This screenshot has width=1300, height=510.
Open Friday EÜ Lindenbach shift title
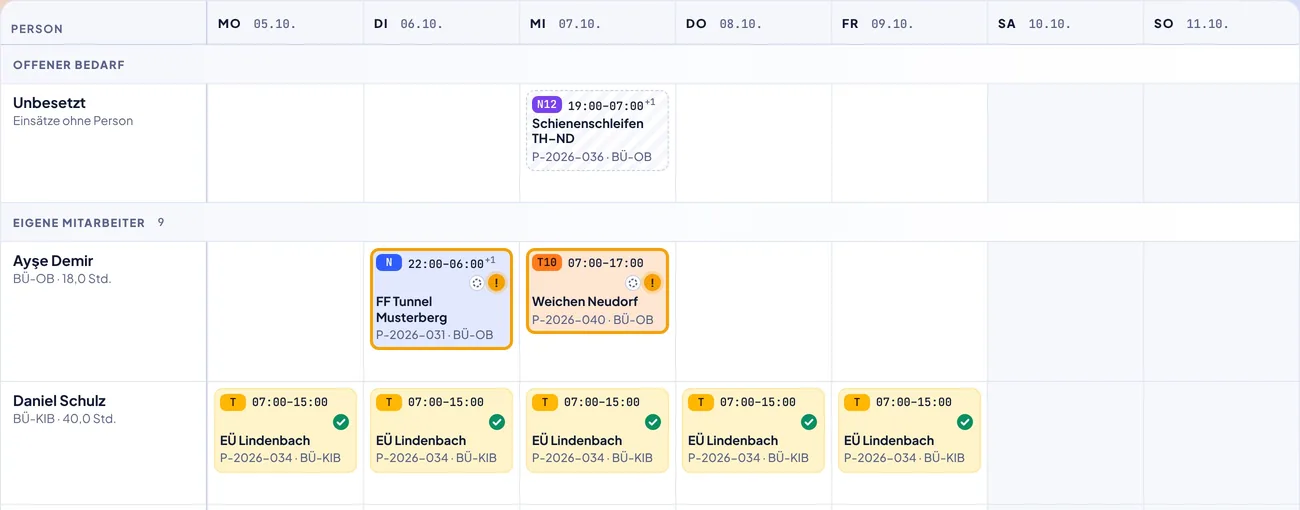coord(889,440)
